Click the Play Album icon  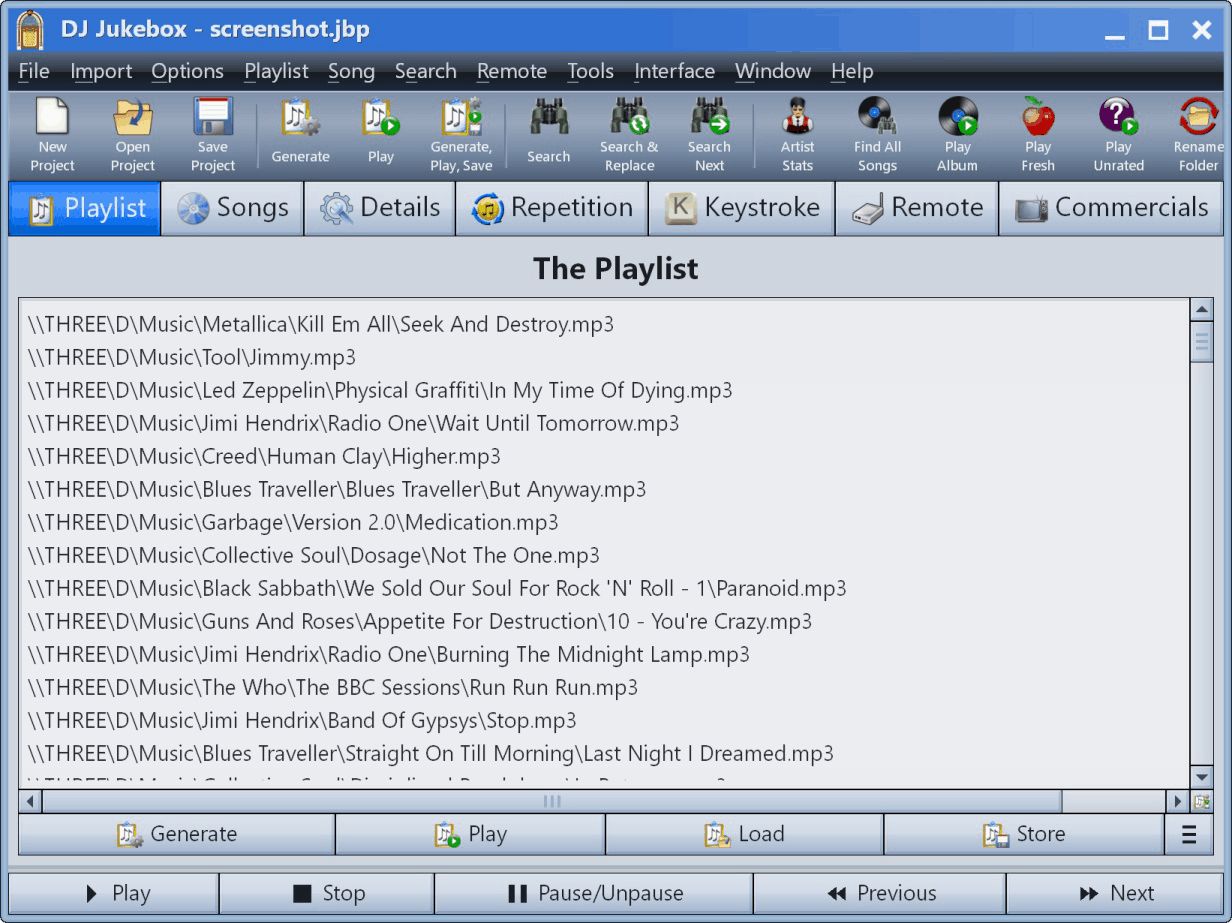[957, 136]
